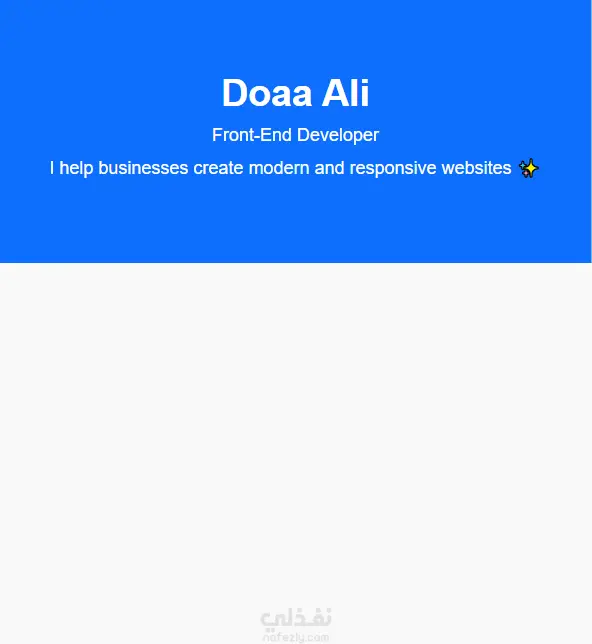The image size is (592, 644).
Task: Click the empty light gray content area
Action: point(296,431)
